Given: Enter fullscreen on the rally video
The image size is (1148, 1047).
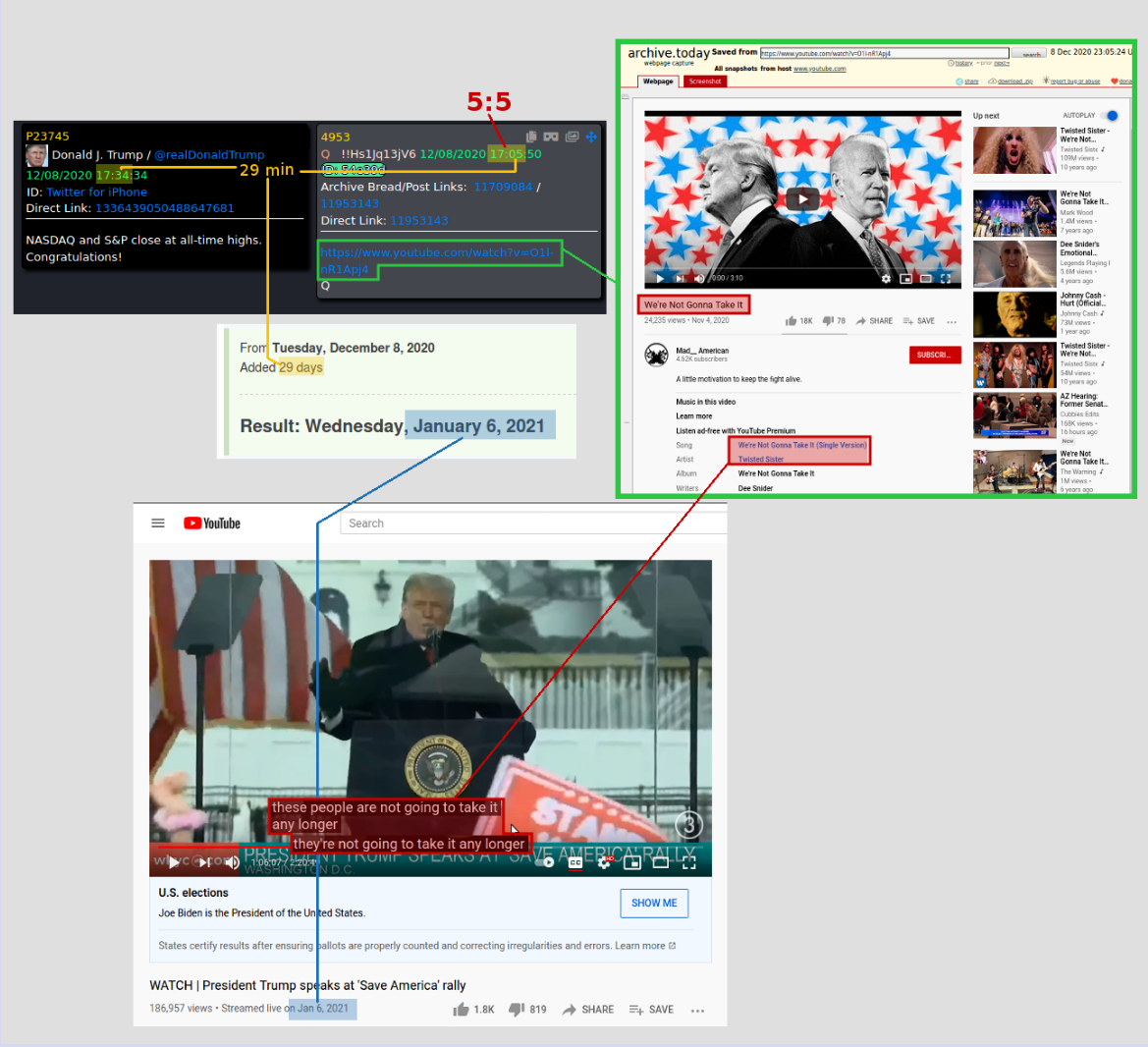Looking at the screenshot, I should pyautogui.click(x=689, y=862).
